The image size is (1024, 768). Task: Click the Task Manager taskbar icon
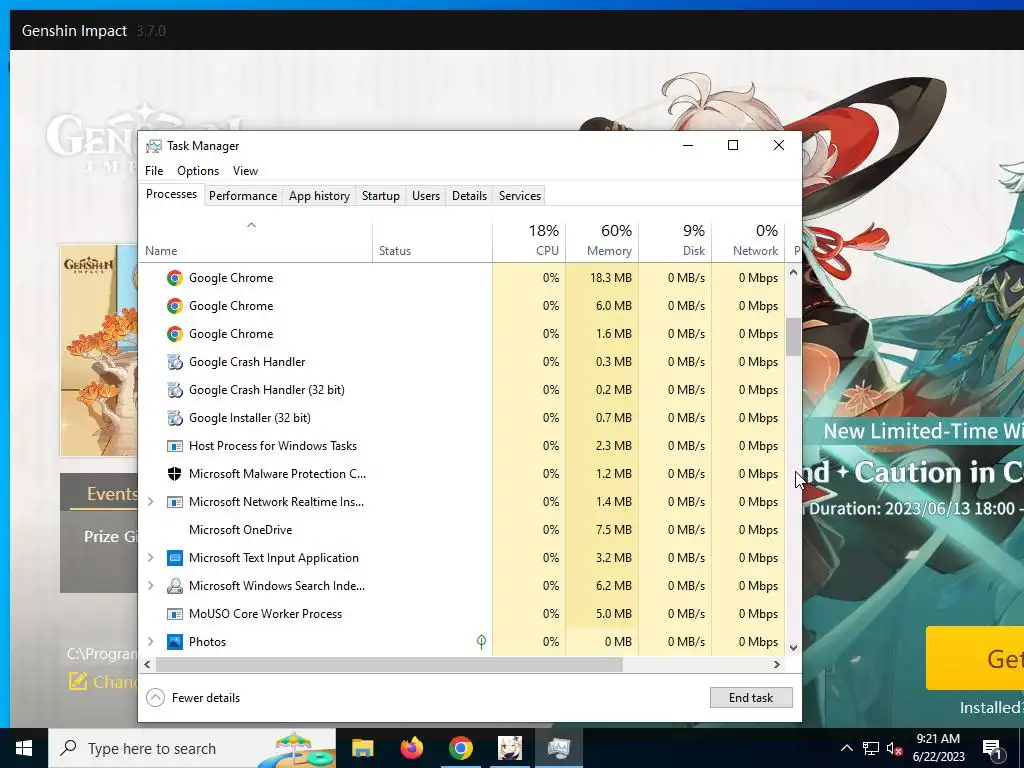(559, 748)
